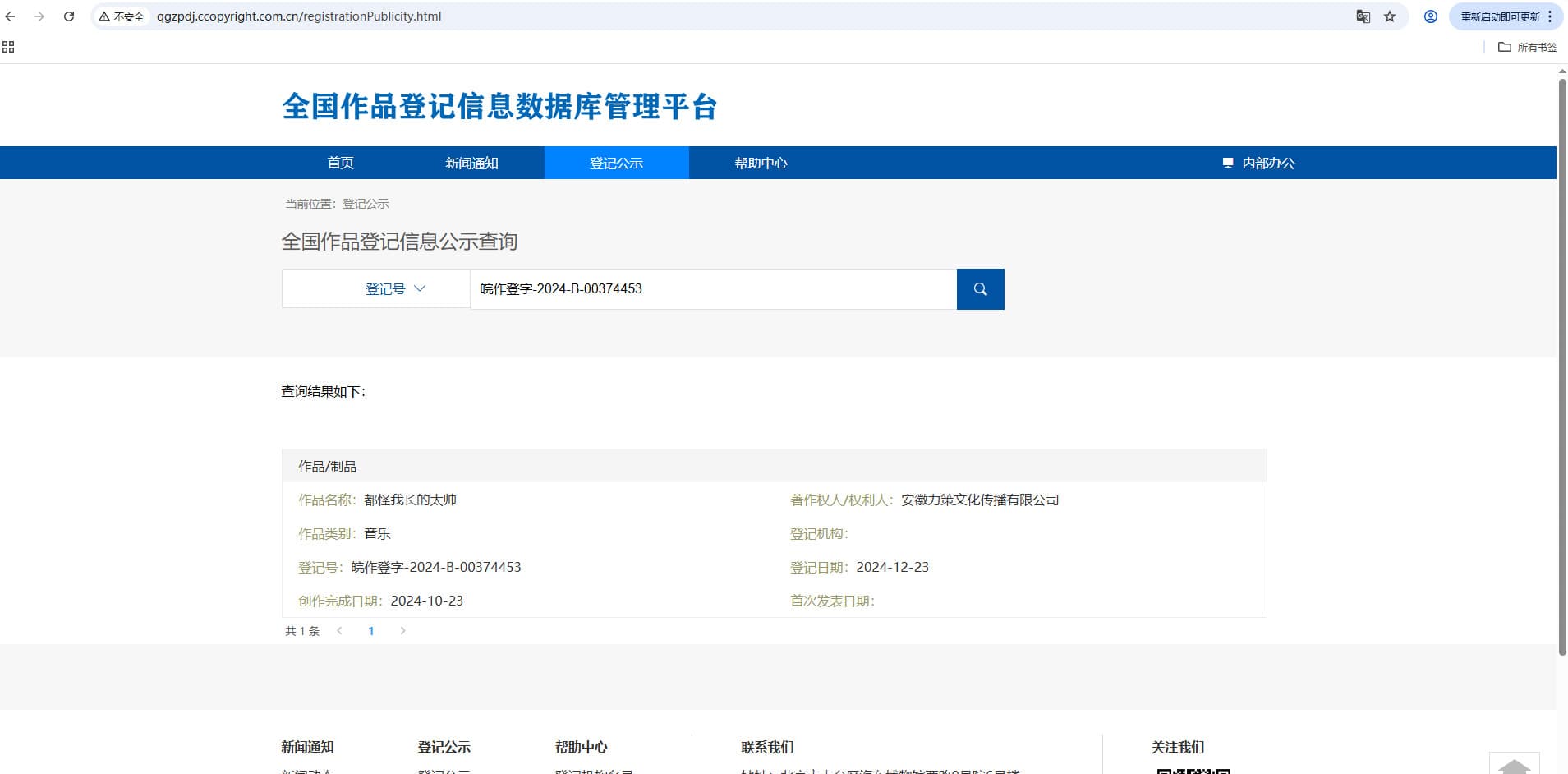Open the browser profile icon

pyautogui.click(x=1431, y=16)
